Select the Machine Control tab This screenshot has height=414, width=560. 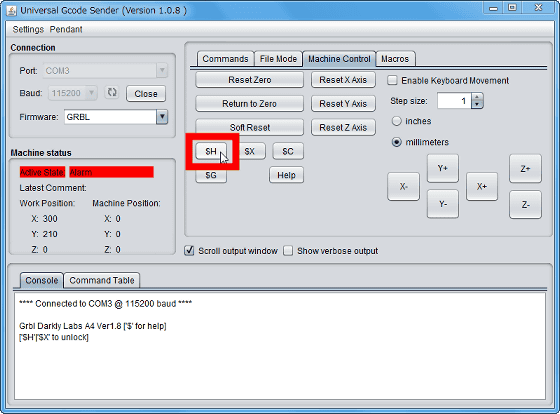pos(339,59)
